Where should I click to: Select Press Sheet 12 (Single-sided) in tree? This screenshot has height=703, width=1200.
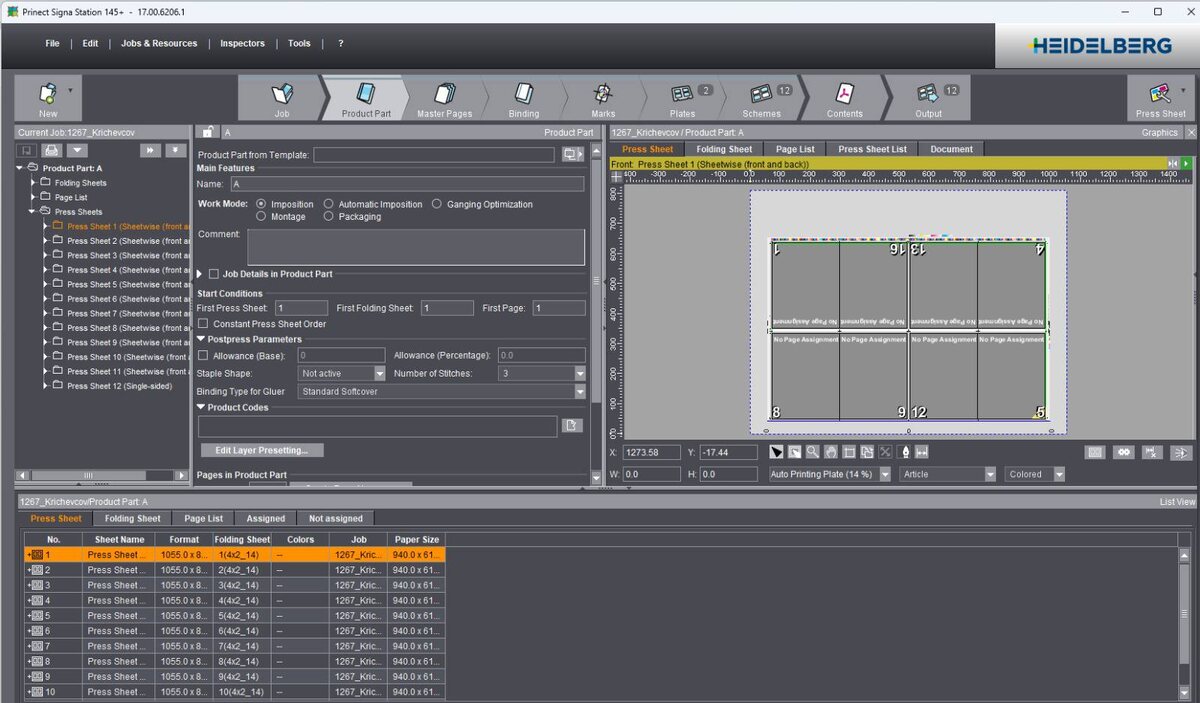point(119,386)
